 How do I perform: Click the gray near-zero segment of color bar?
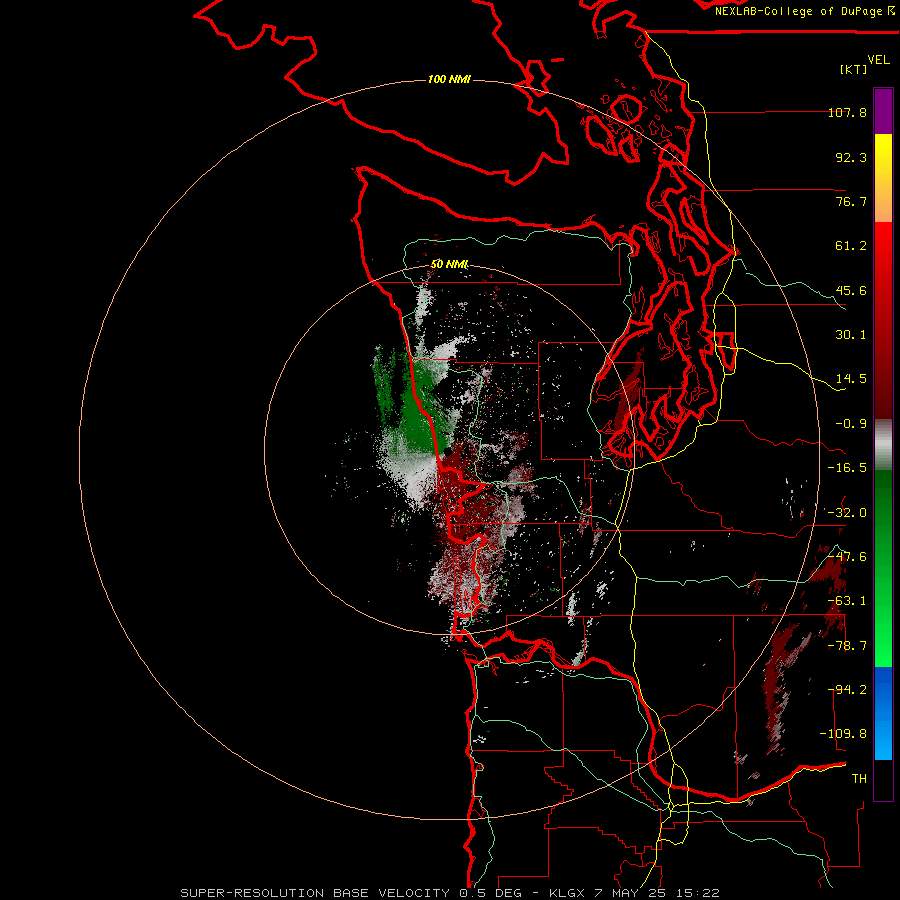pyautogui.click(x=883, y=445)
